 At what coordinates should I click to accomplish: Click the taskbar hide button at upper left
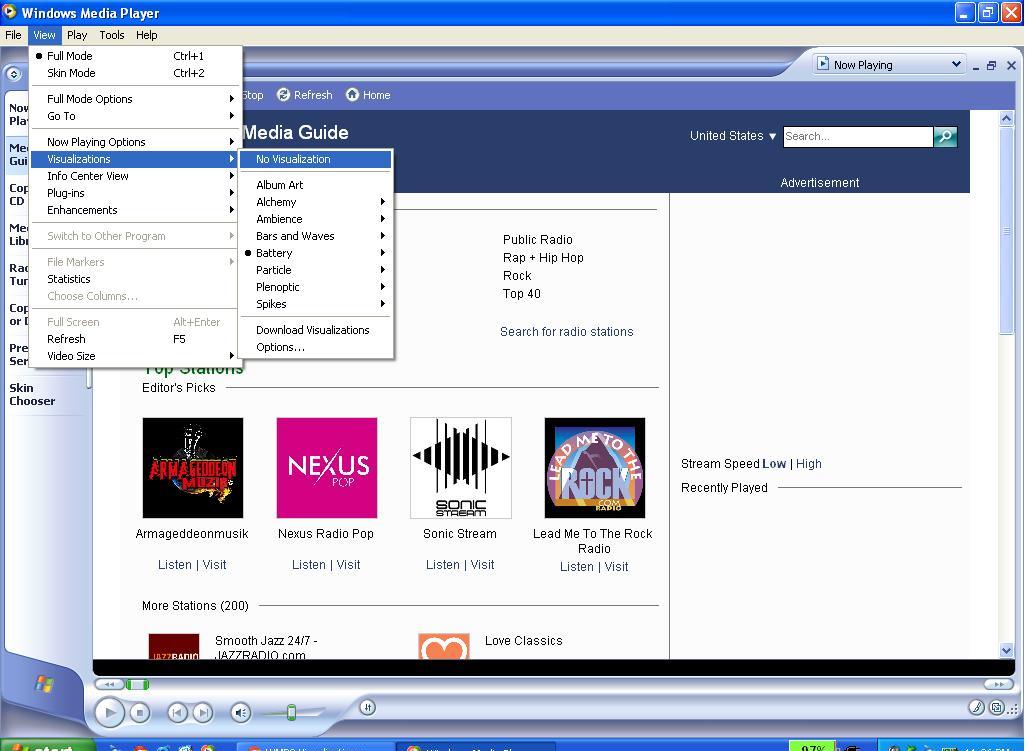click(x=14, y=74)
